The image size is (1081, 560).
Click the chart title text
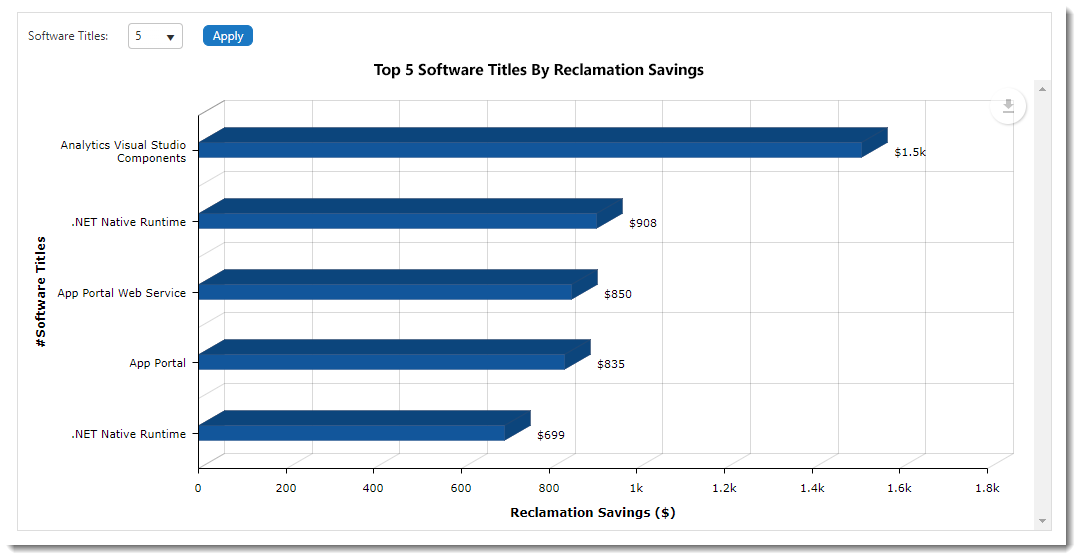click(538, 70)
